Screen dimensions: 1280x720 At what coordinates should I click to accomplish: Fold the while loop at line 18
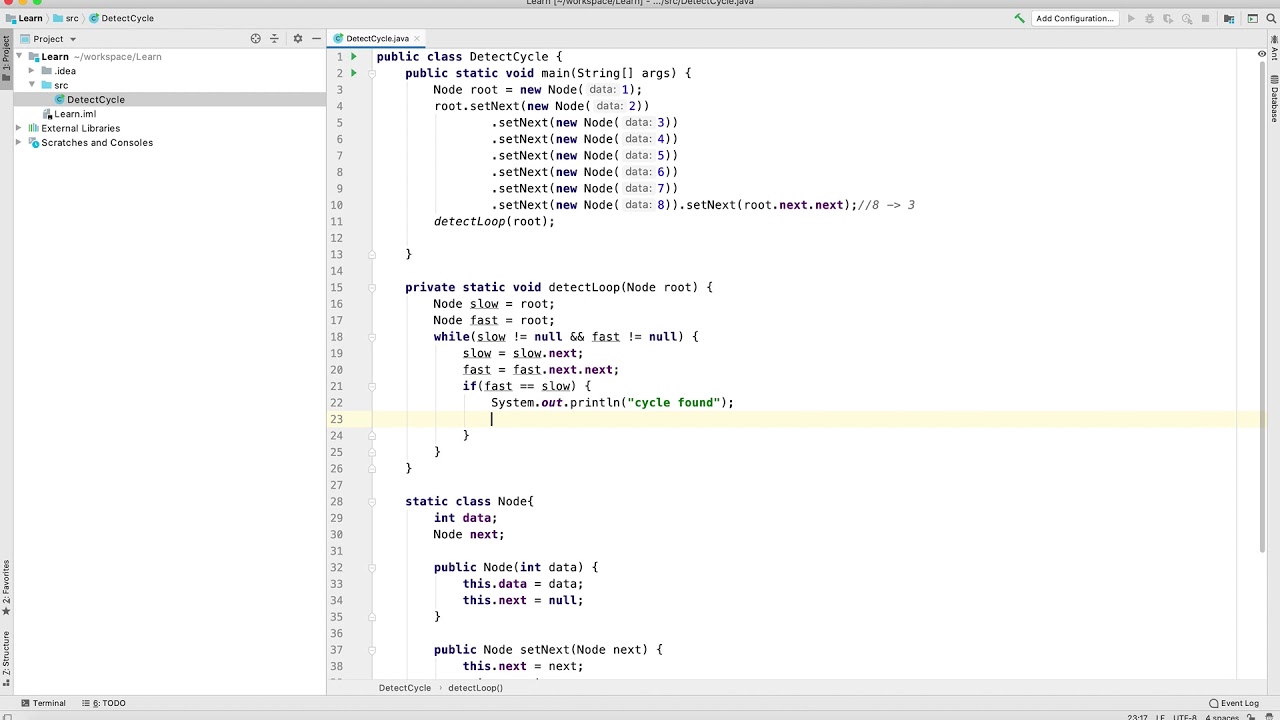click(x=371, y=337)
